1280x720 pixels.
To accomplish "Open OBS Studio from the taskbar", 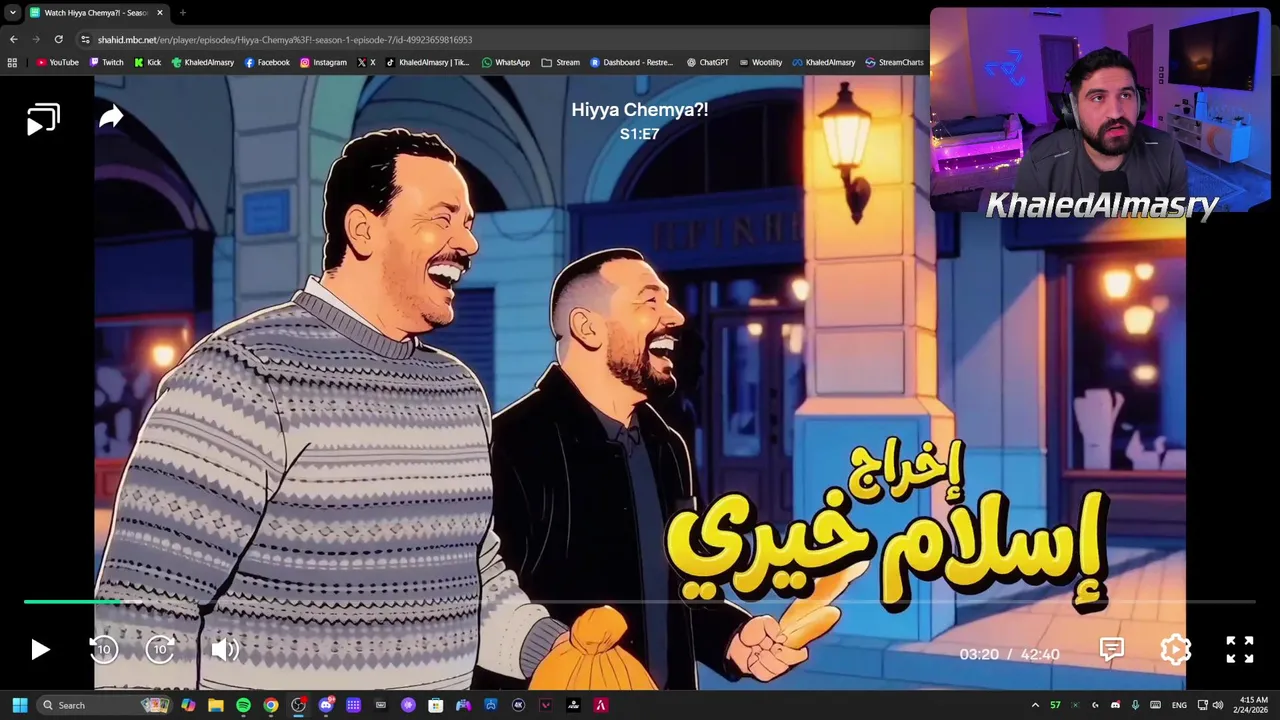I will (298, 705).
